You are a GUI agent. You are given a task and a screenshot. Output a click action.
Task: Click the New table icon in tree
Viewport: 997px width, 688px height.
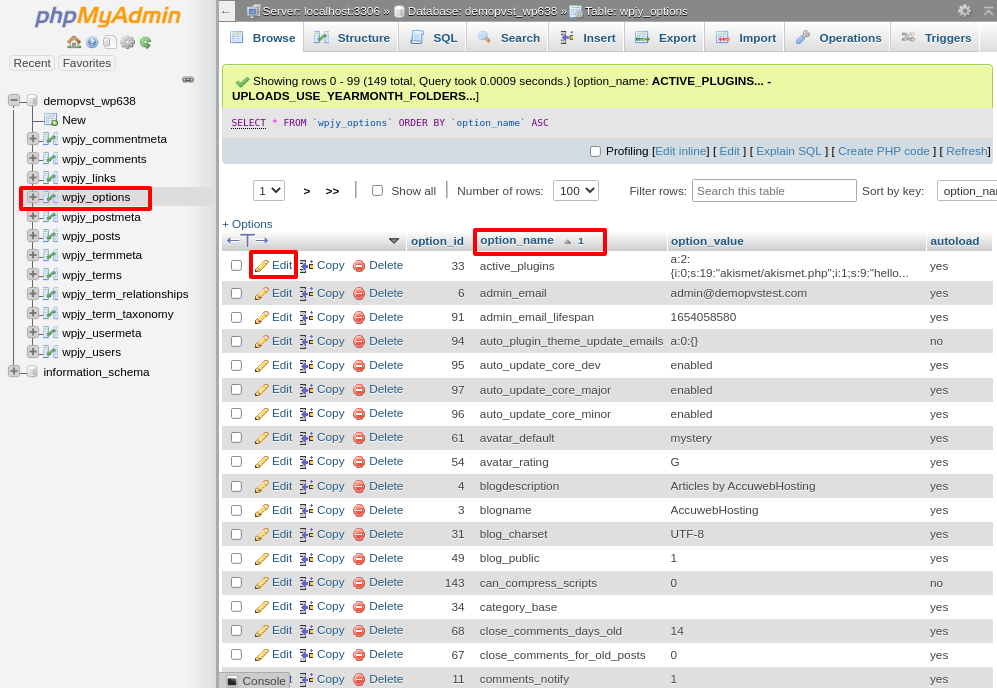[x=51, y=120]
